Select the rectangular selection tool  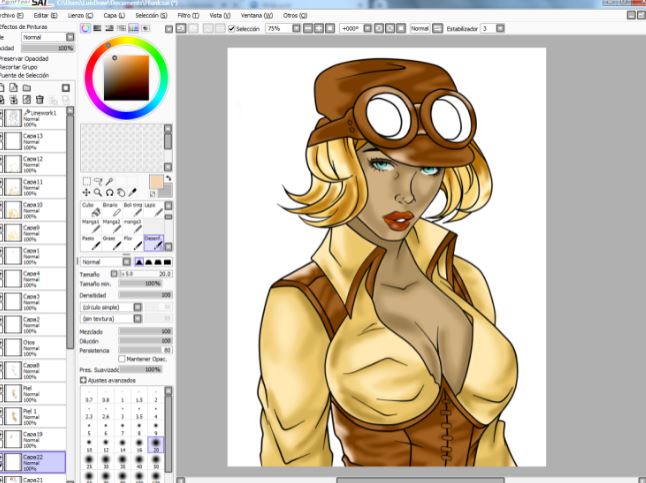86,181
